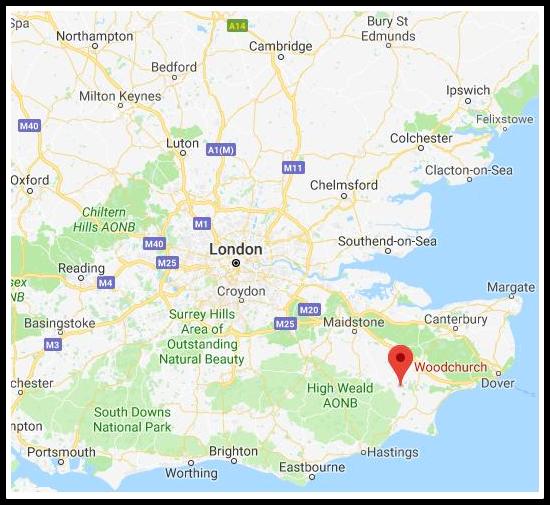Click the Dover town label

pos(497,383)
